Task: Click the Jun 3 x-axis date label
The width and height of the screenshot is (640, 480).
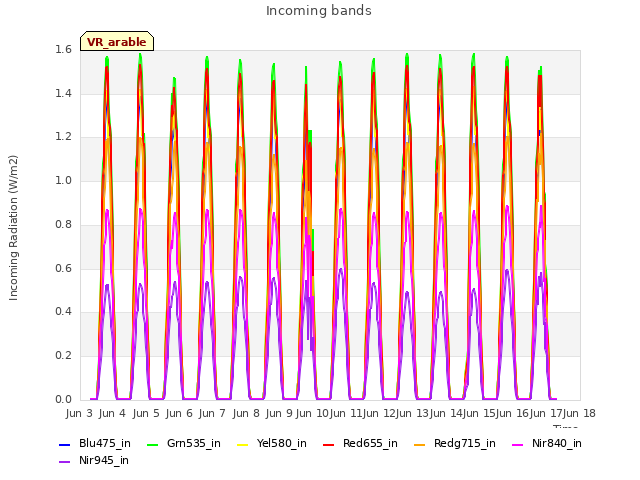Action: (x=79, y=413)
